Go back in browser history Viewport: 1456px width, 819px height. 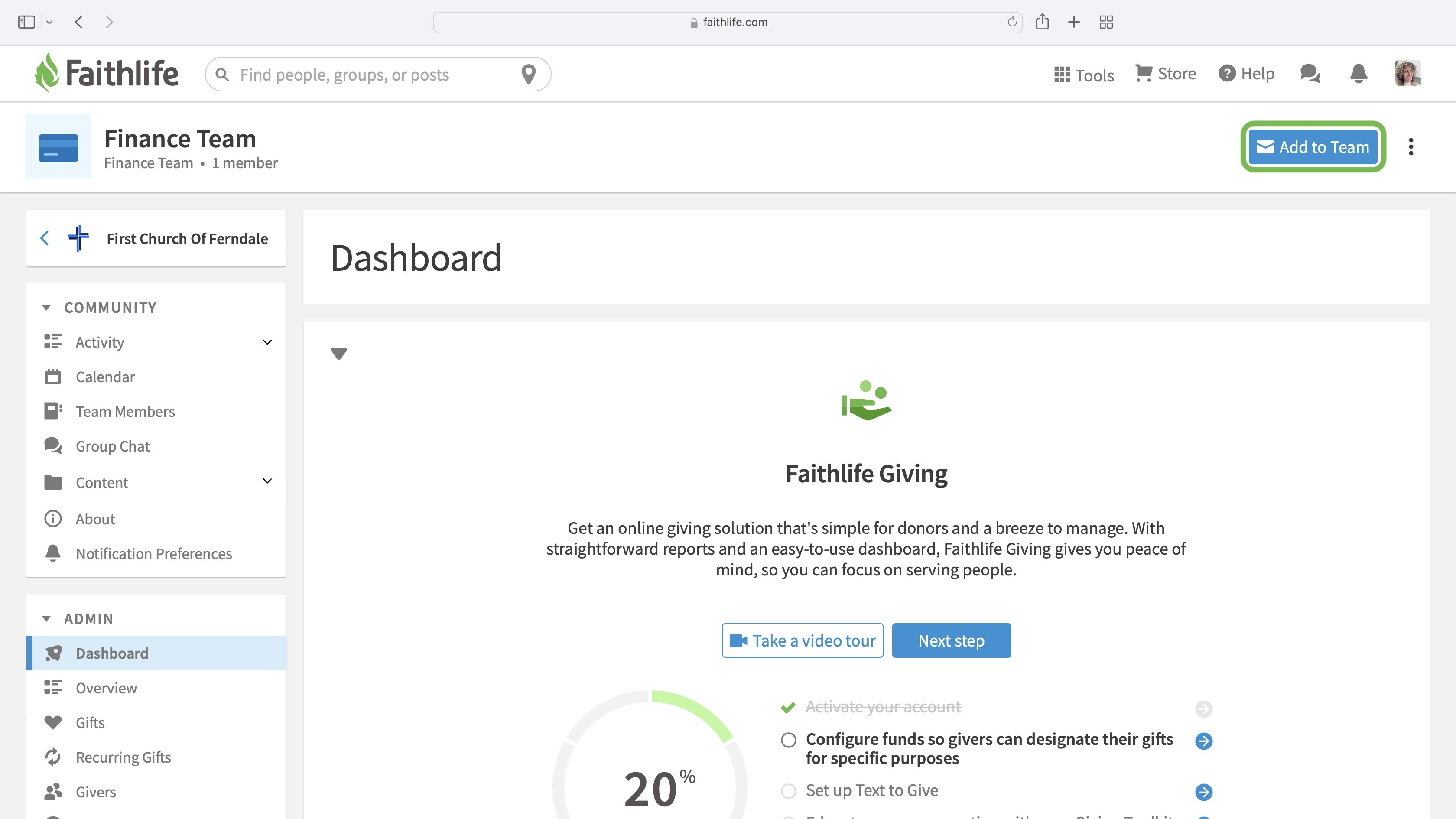point(78,22)
